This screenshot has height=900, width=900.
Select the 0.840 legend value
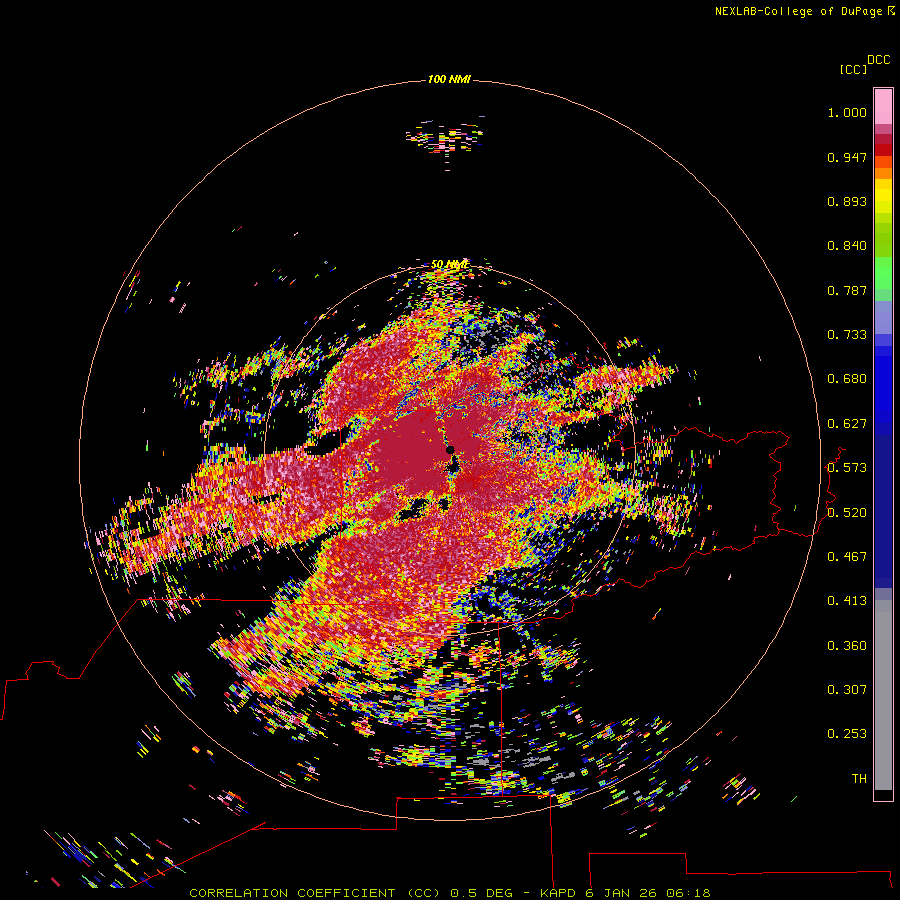(x=847, y=246)
